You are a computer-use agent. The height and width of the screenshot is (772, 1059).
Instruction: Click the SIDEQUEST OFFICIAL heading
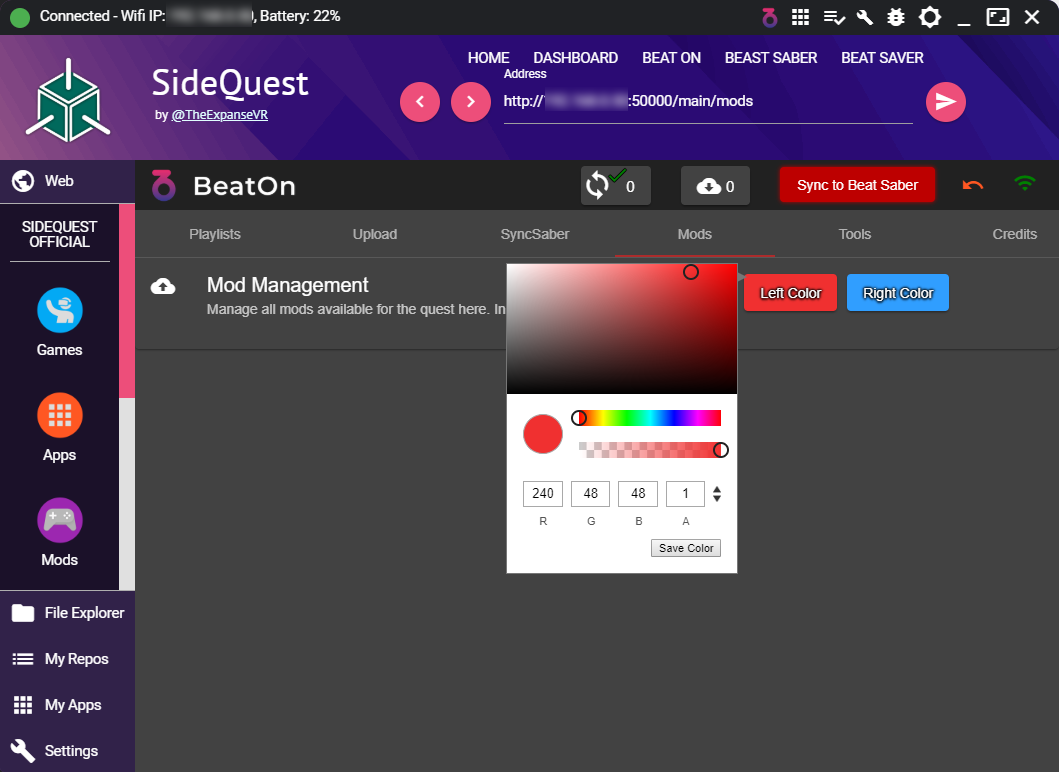(x=59, y=234)
